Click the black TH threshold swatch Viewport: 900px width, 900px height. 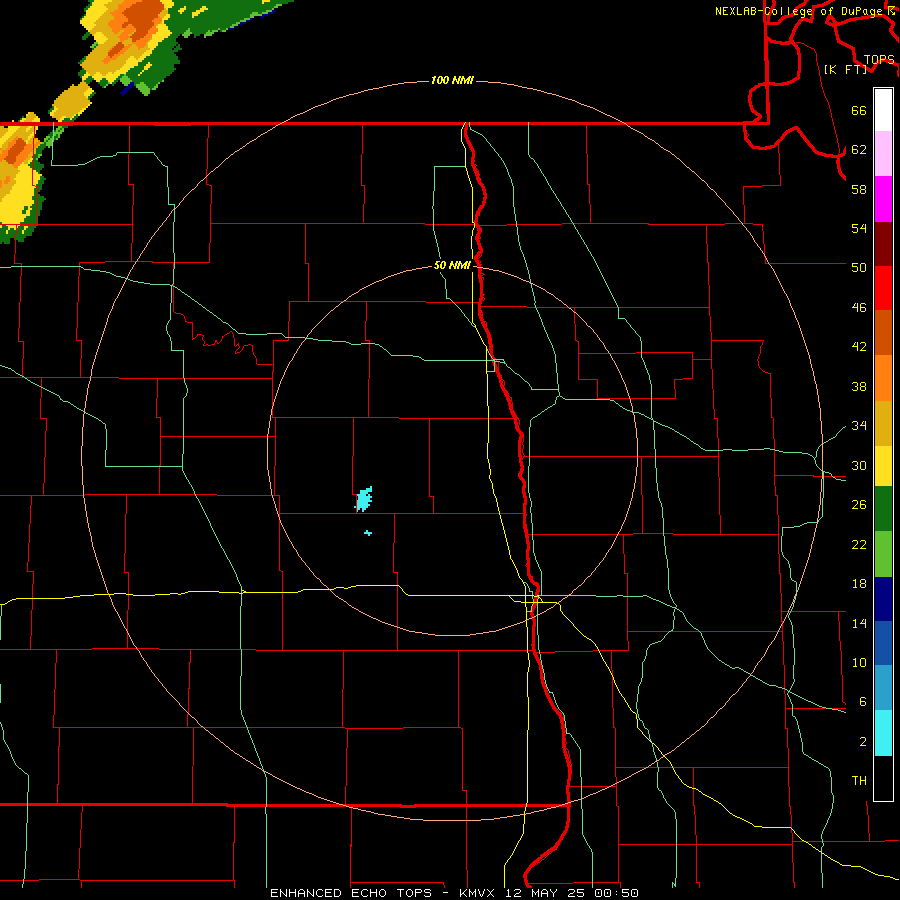click(x=883, y=778)
